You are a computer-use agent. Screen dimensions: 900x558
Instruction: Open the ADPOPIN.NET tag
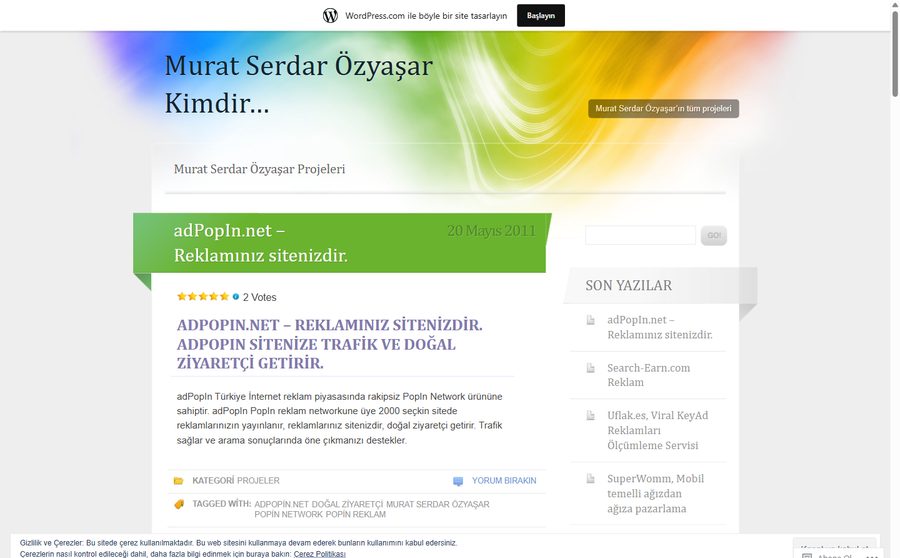[x=281, y=504]
